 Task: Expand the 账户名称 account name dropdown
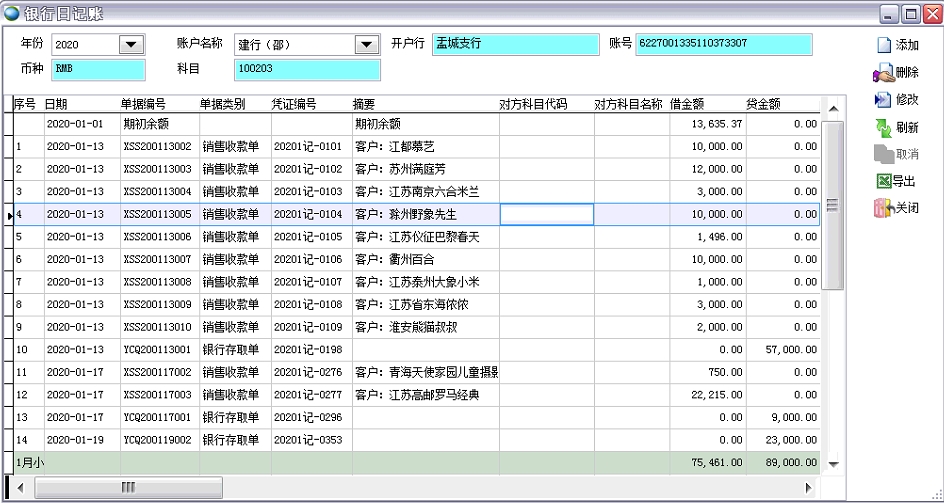click(366, 45)
